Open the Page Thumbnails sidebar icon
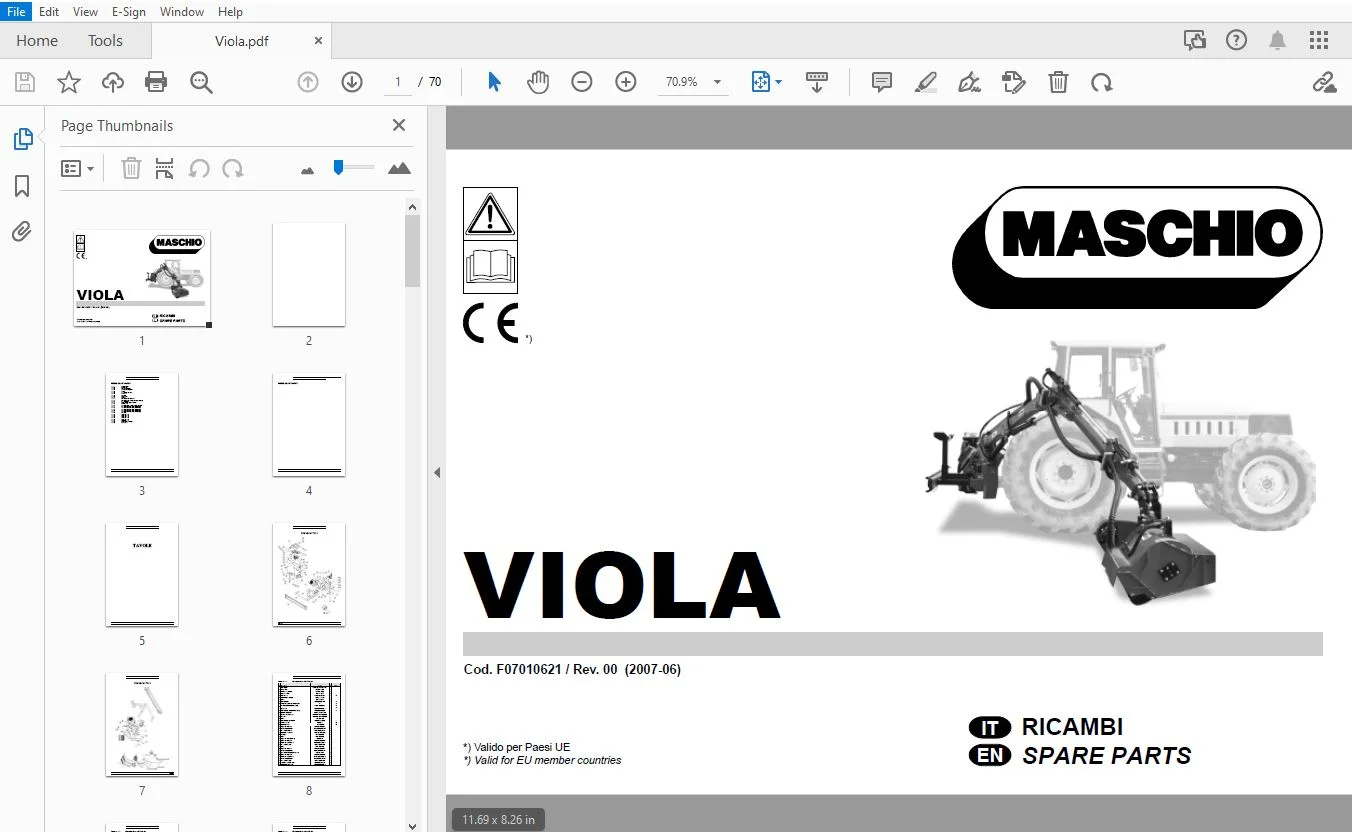The image size is (1352, 832). [22, 140]
